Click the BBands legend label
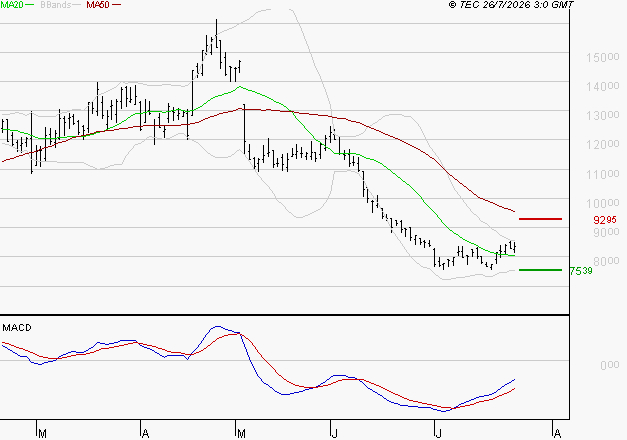 click(x=56, y=5)
